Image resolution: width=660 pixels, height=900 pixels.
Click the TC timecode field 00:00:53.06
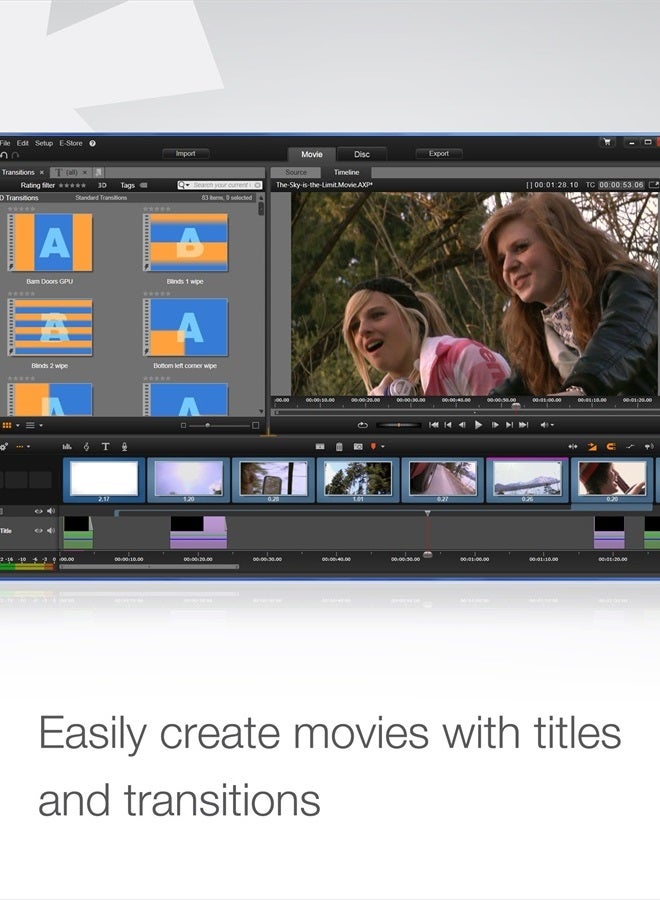[622, 185]
